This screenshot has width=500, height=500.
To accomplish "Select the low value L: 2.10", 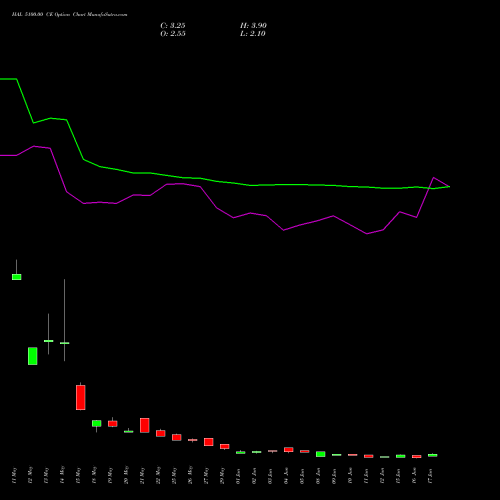I will click(x=253, y=34).
